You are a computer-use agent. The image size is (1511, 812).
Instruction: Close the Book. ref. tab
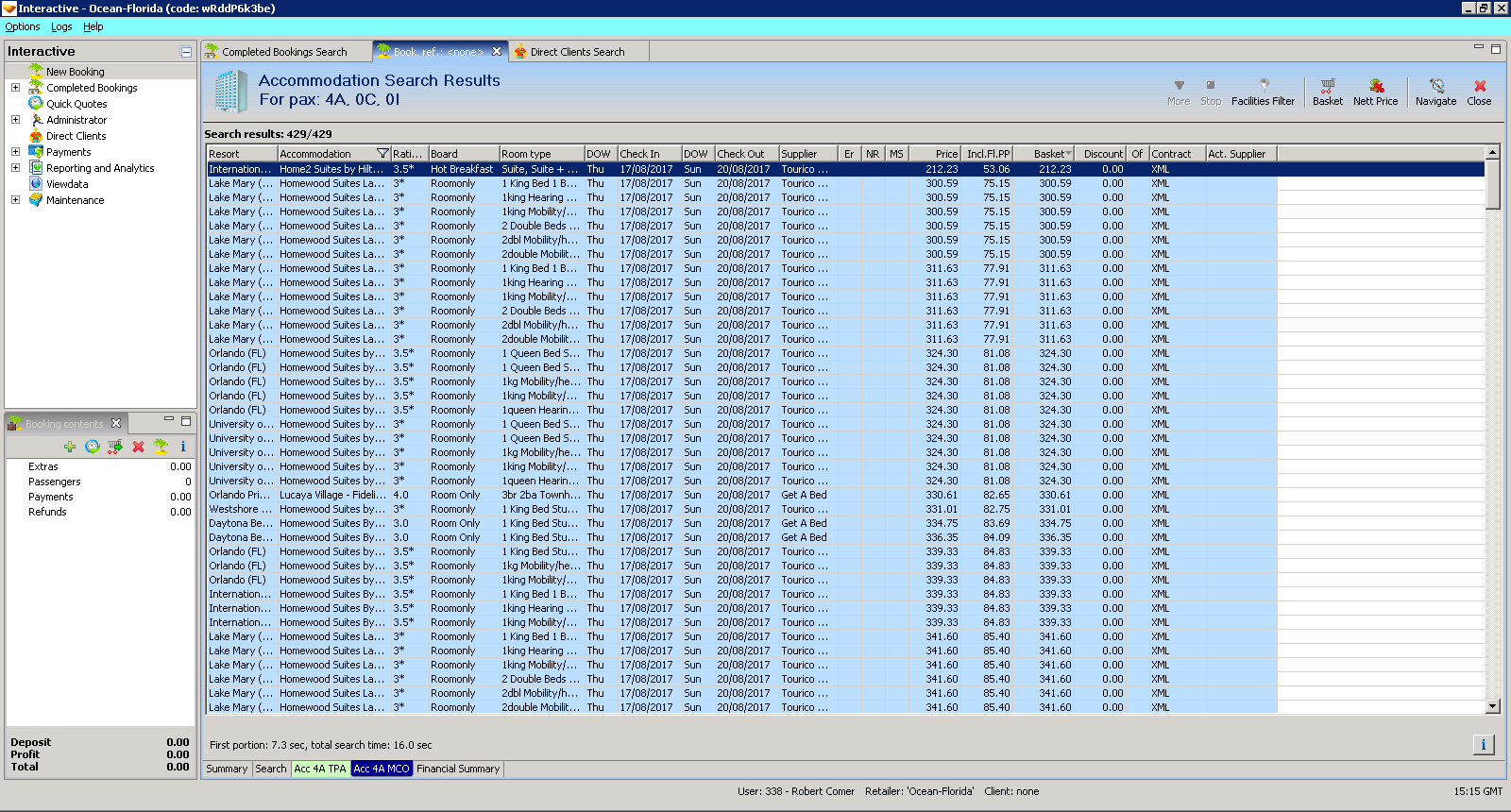tap(497, 51)
